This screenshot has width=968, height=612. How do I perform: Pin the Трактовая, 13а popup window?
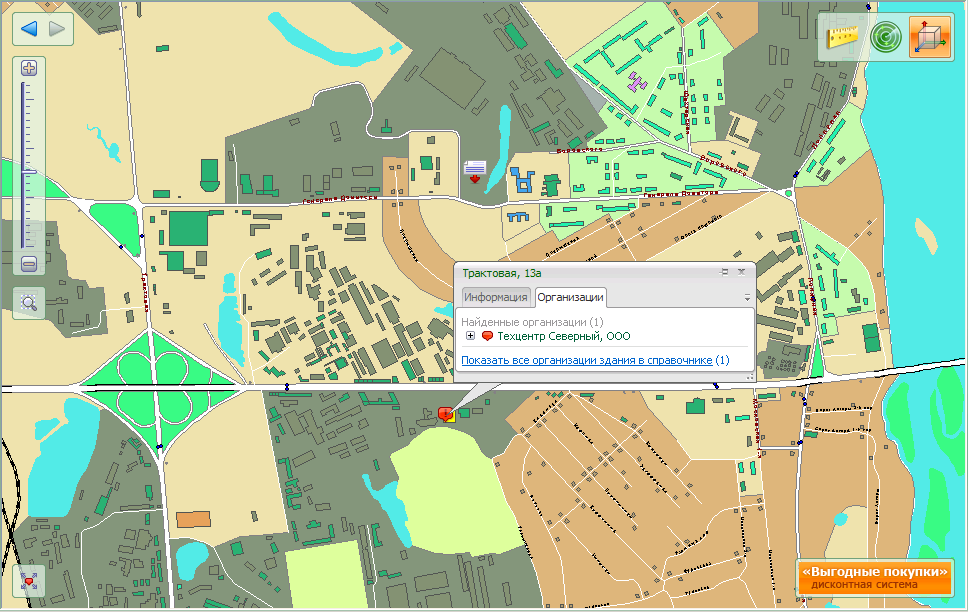click(x=725, y=271)
